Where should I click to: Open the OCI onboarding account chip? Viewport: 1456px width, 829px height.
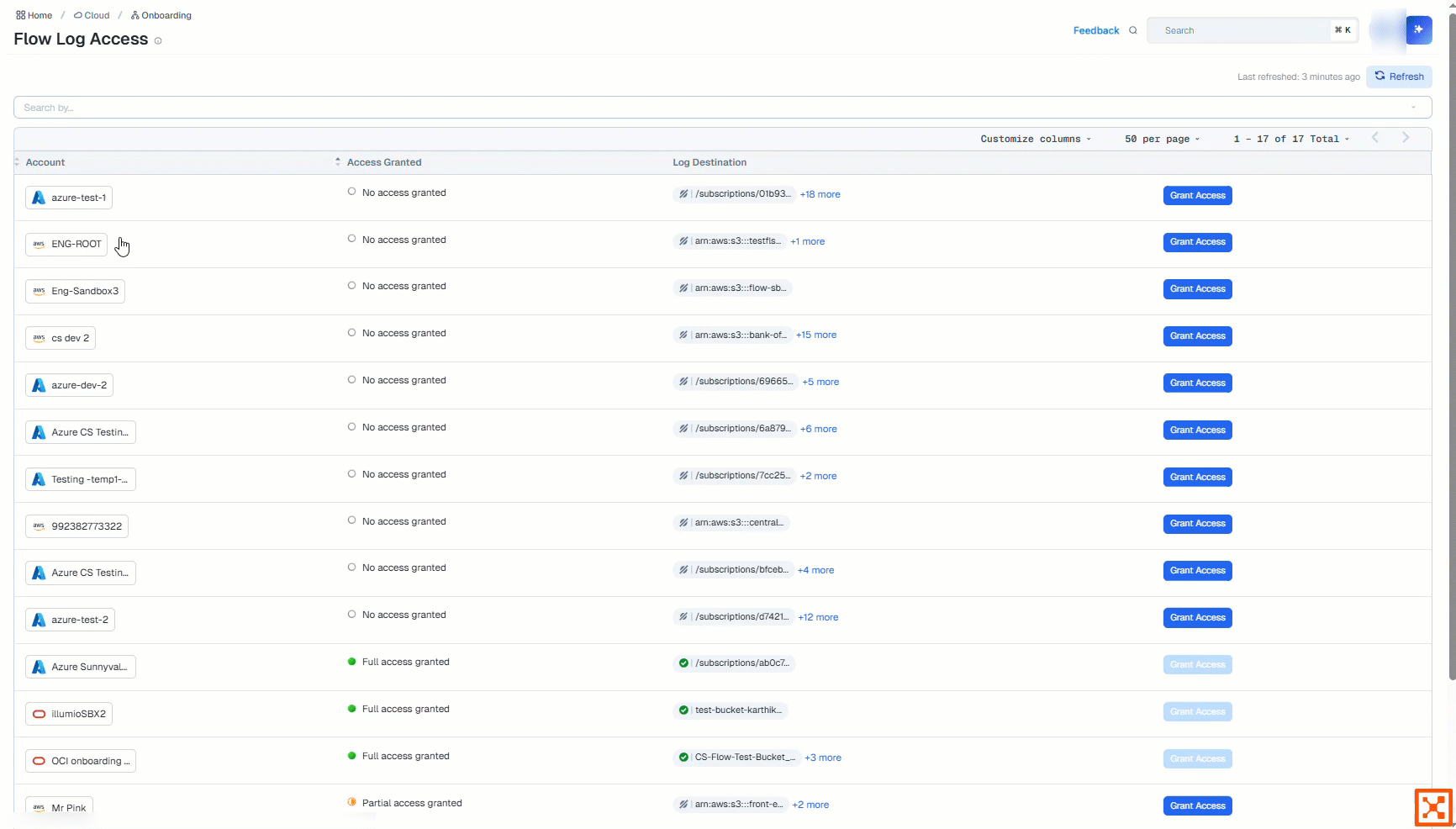[81, 761]
